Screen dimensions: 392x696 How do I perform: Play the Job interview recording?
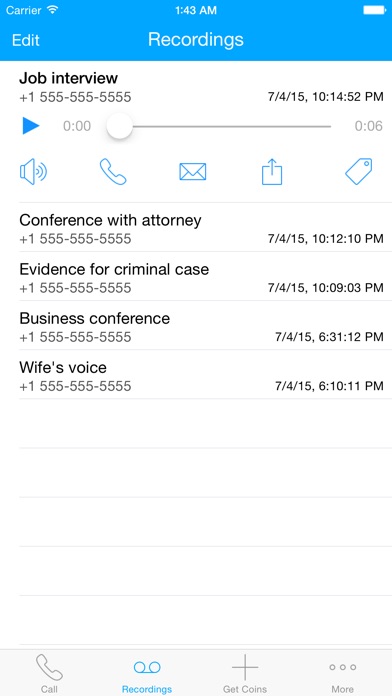pos(31,126)
